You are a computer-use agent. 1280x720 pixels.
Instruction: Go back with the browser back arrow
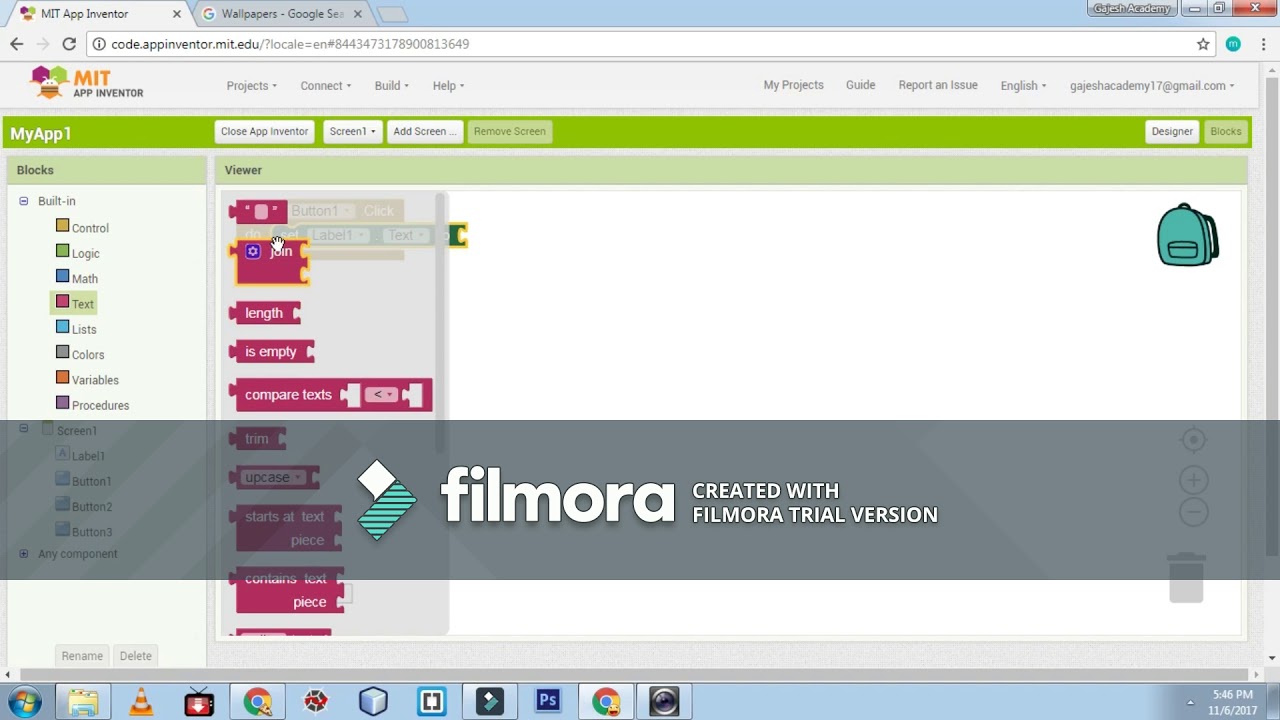(16, 44)
